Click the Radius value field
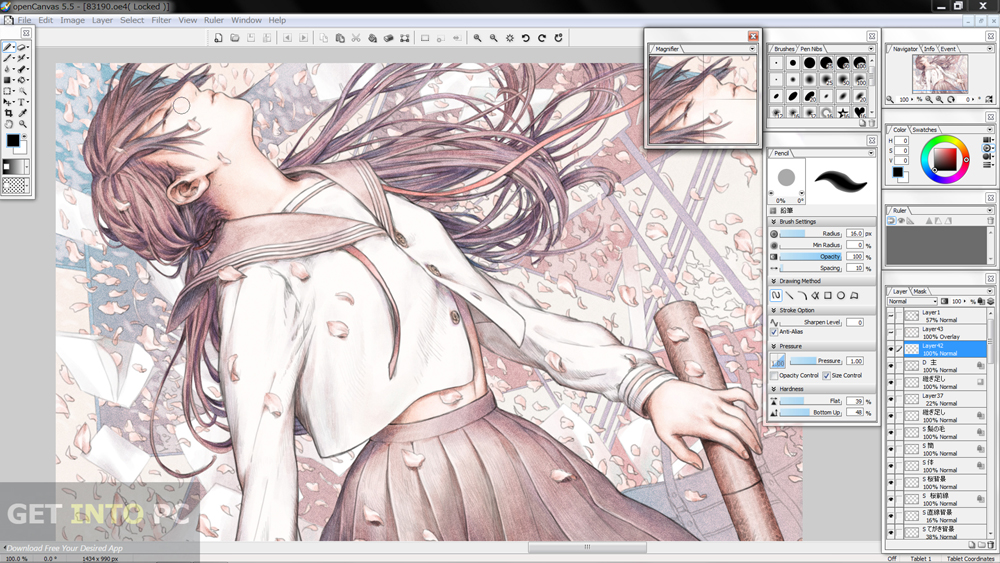This screenshot has height=563, width=1000. click(855, 233)
